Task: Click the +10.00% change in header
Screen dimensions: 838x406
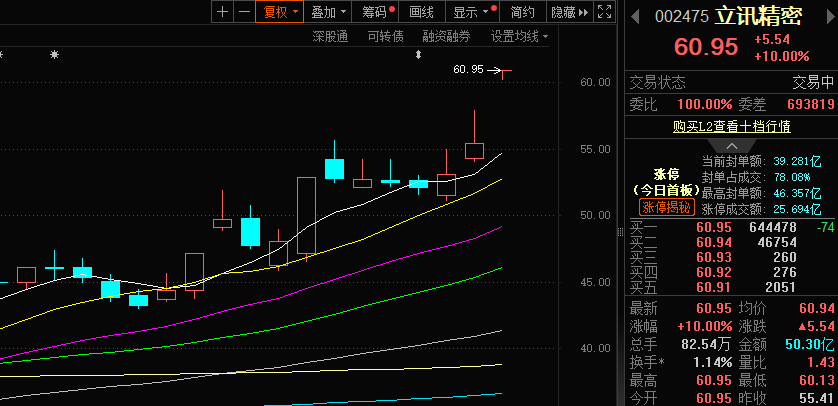Action: (x=781, y=56)
